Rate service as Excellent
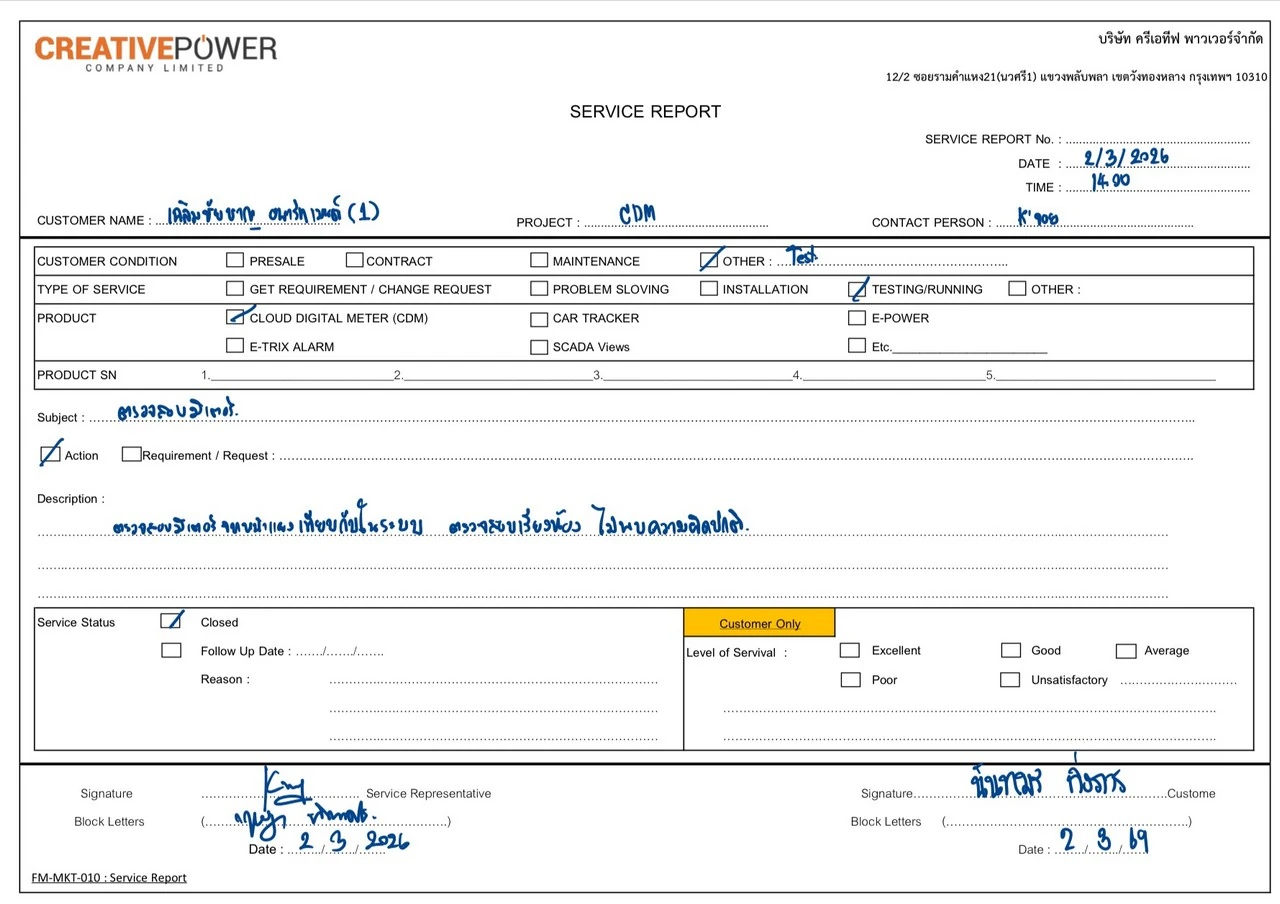The height and width of the screenshot is (904, 1280). tap(850, 650)
